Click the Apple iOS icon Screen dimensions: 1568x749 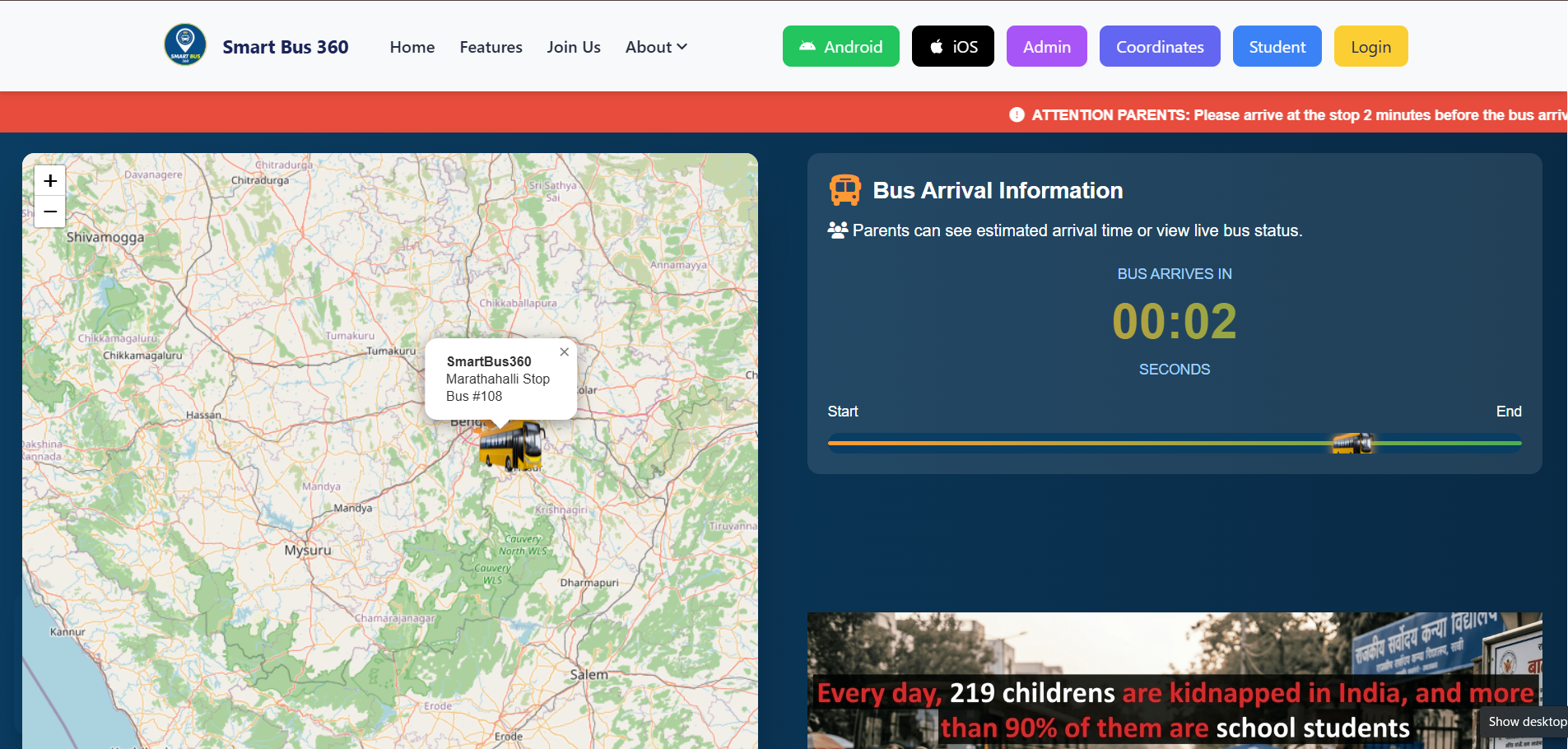pyautogui.click(x=937, y=47)
